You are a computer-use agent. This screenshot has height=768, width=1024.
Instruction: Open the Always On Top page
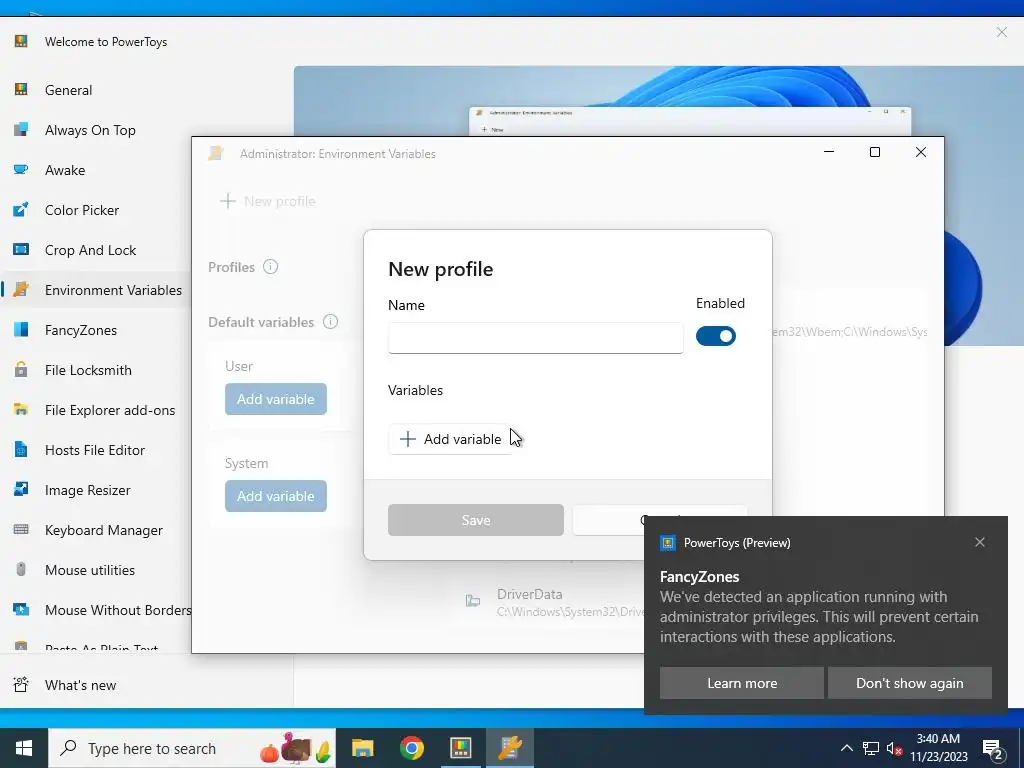point(90,130)
